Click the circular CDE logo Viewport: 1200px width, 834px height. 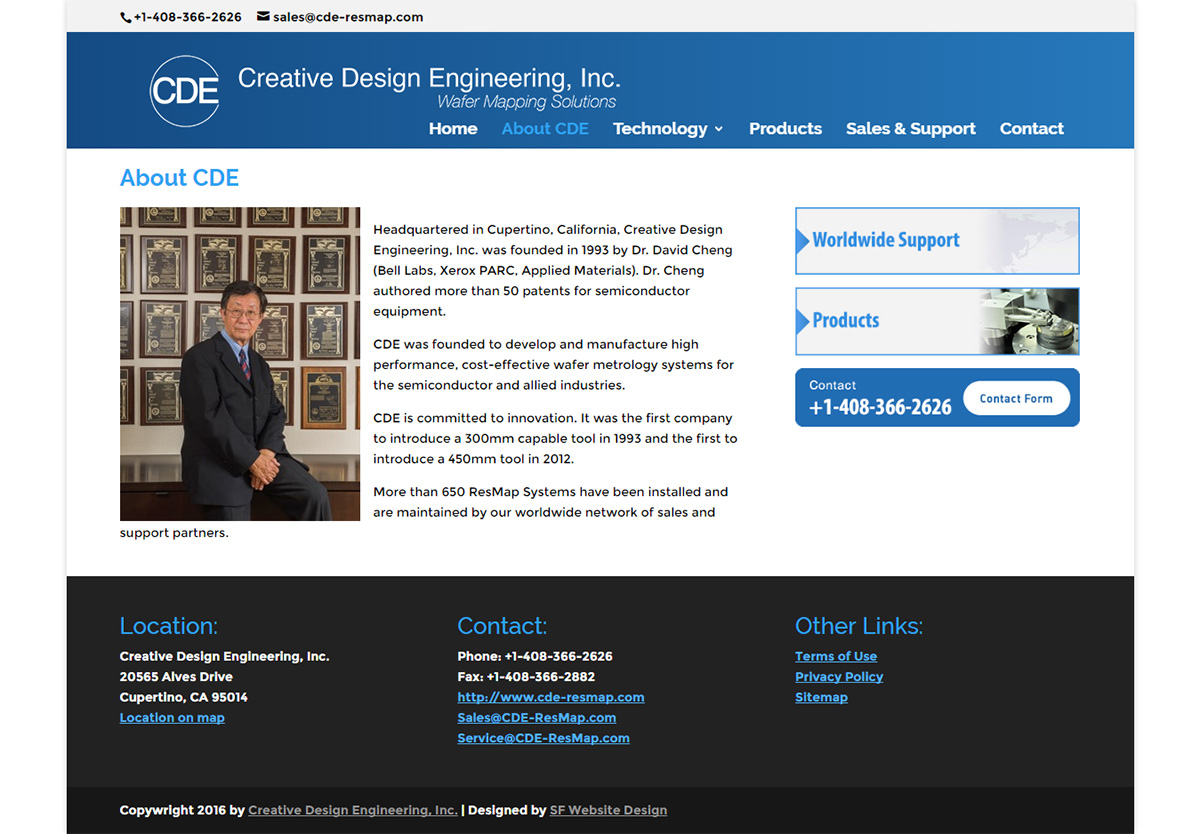(x=184, y=90)
